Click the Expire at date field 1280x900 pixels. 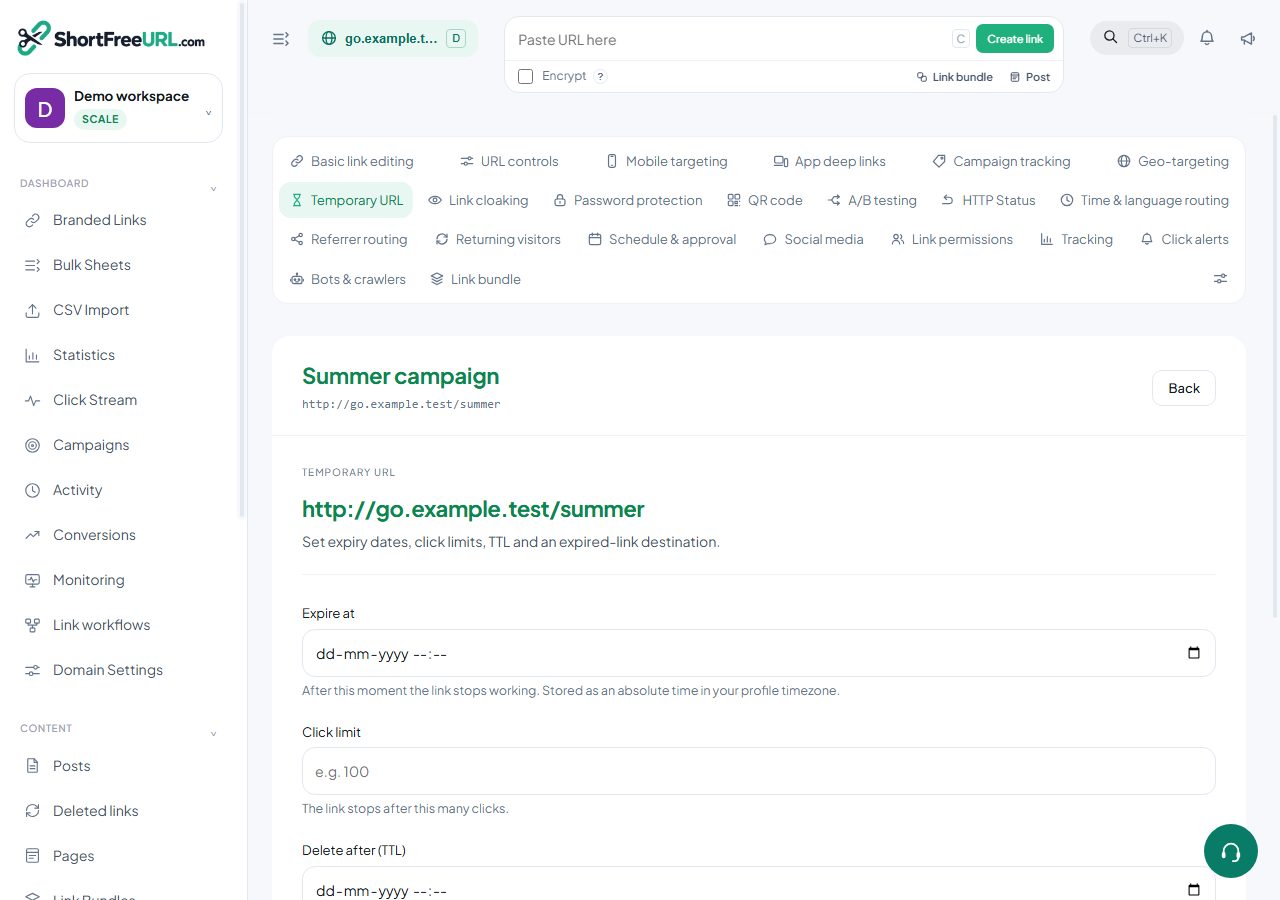pyautogui.click(x=759, y=653)
